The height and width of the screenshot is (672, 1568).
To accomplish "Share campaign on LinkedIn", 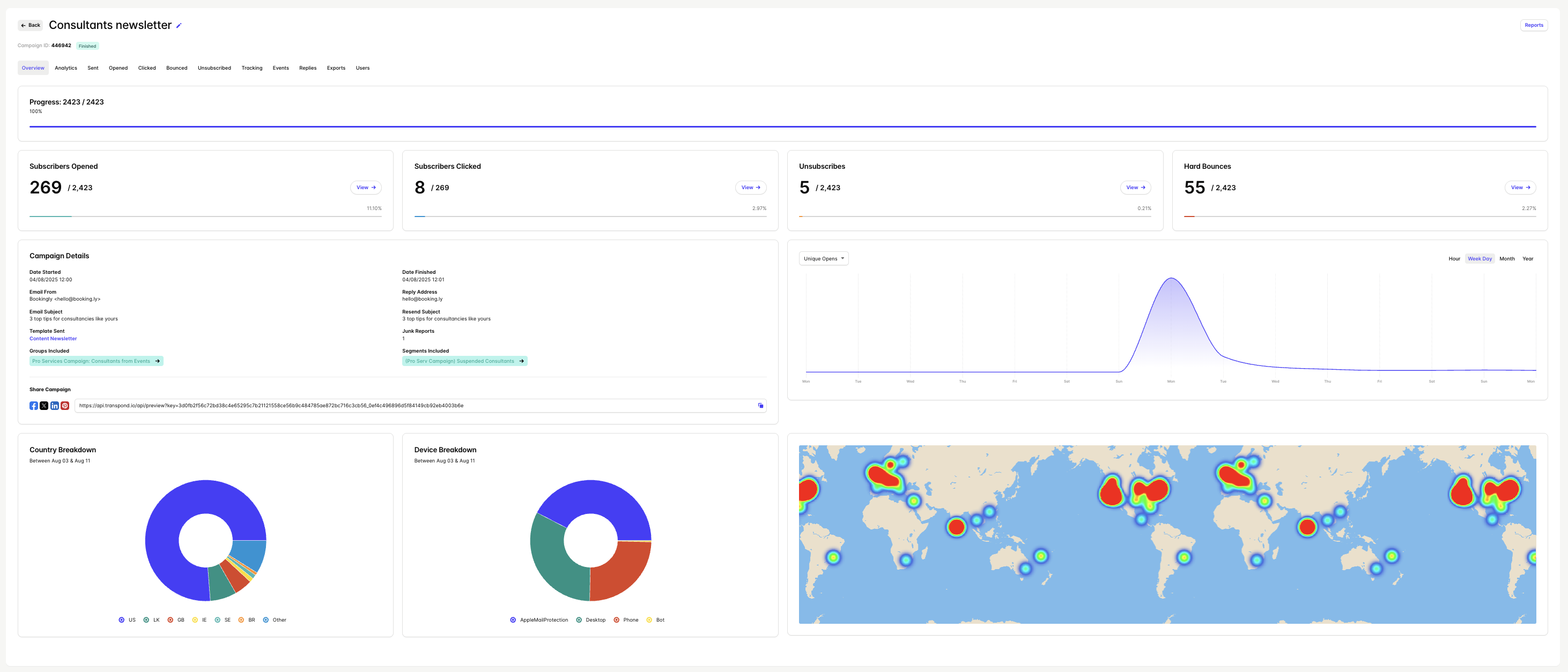I will pyautogui.click(x=54, y=406).
